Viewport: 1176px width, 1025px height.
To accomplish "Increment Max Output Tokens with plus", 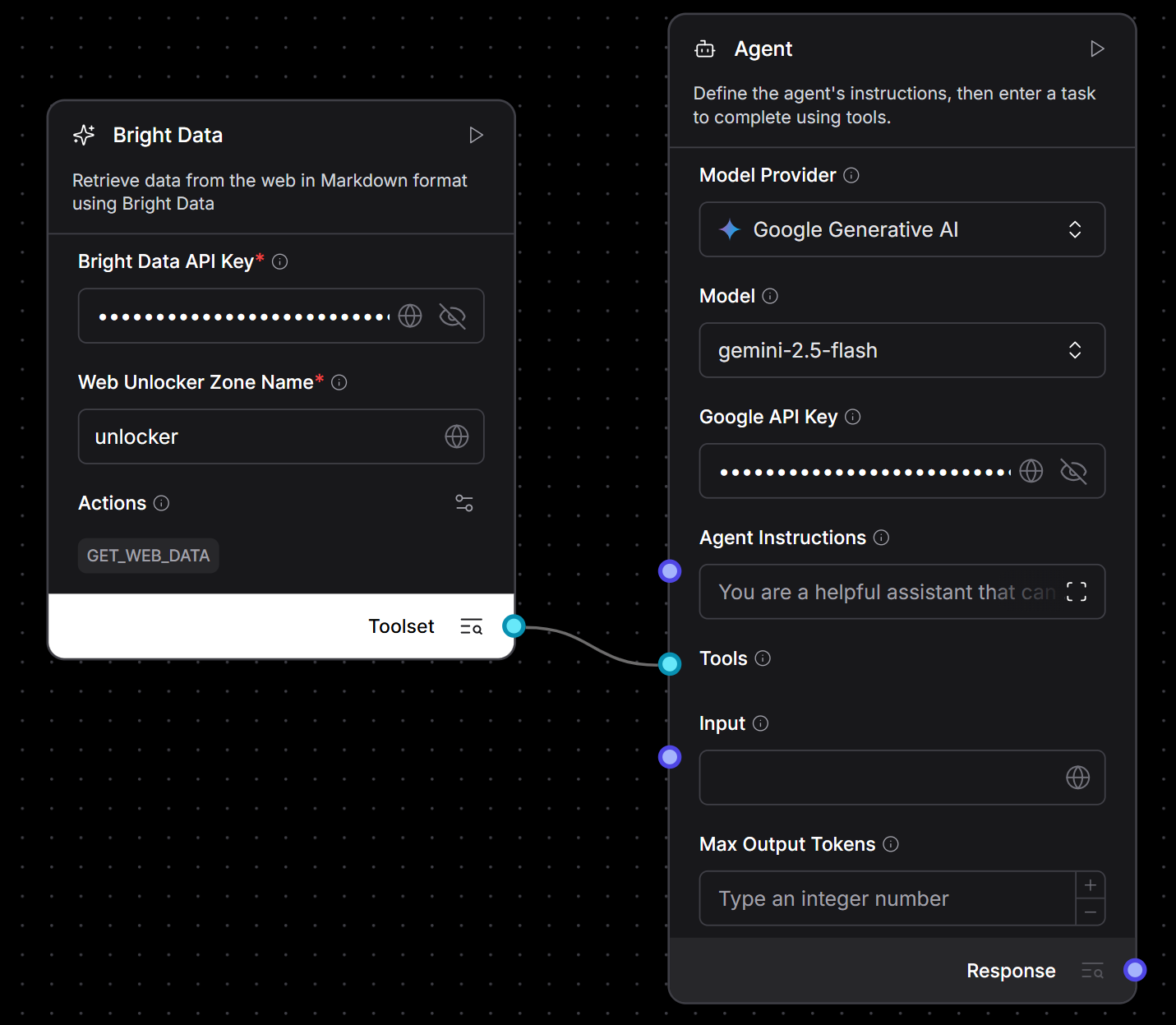I will 1091,885.
